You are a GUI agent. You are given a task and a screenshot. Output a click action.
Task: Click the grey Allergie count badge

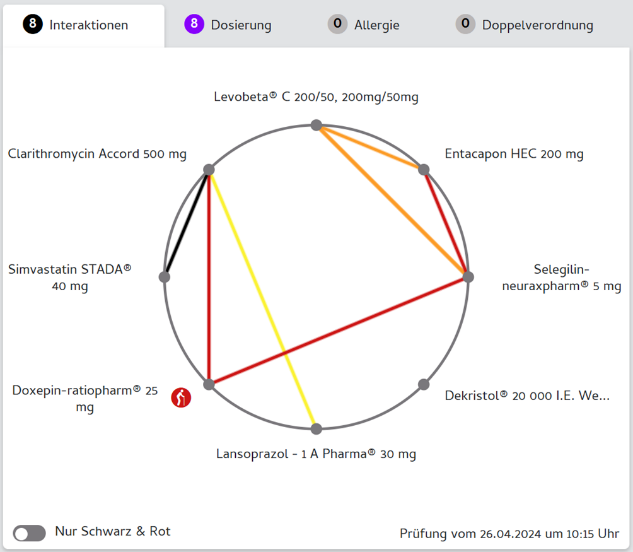pos(338,24)
